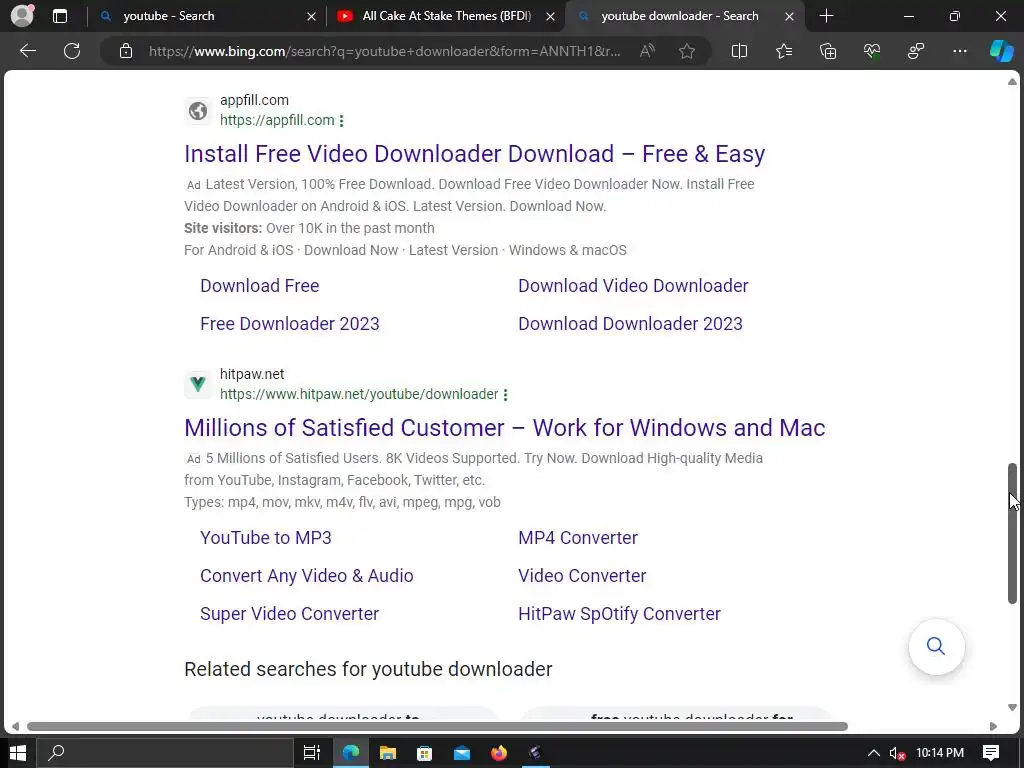This screenshot has width=1024, height=768.
Task: Open 'YouTube to MP3' sitelink
Action: [266, 537]
